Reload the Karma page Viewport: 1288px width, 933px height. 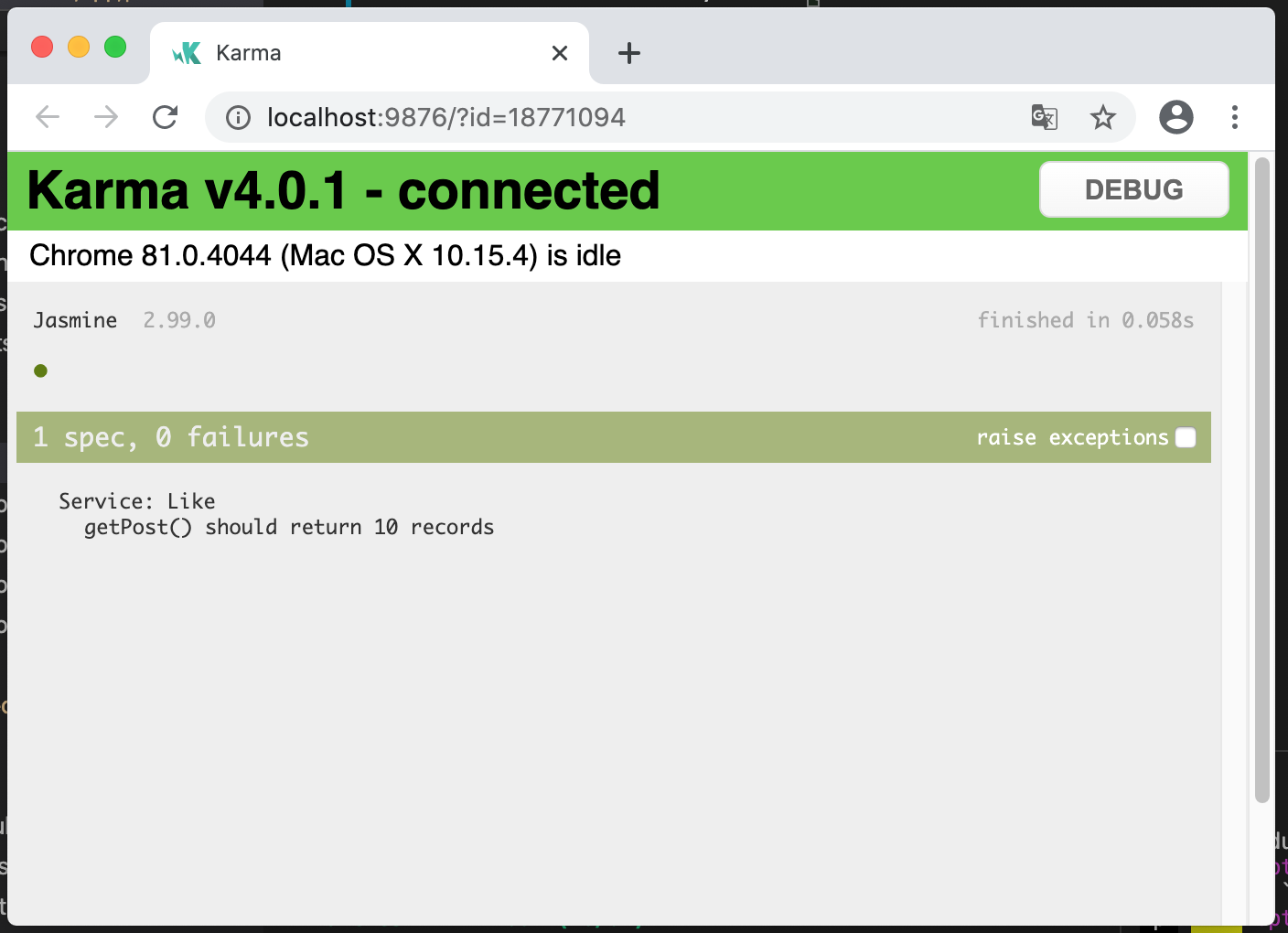pyautogui.click(x=166, y=117)
